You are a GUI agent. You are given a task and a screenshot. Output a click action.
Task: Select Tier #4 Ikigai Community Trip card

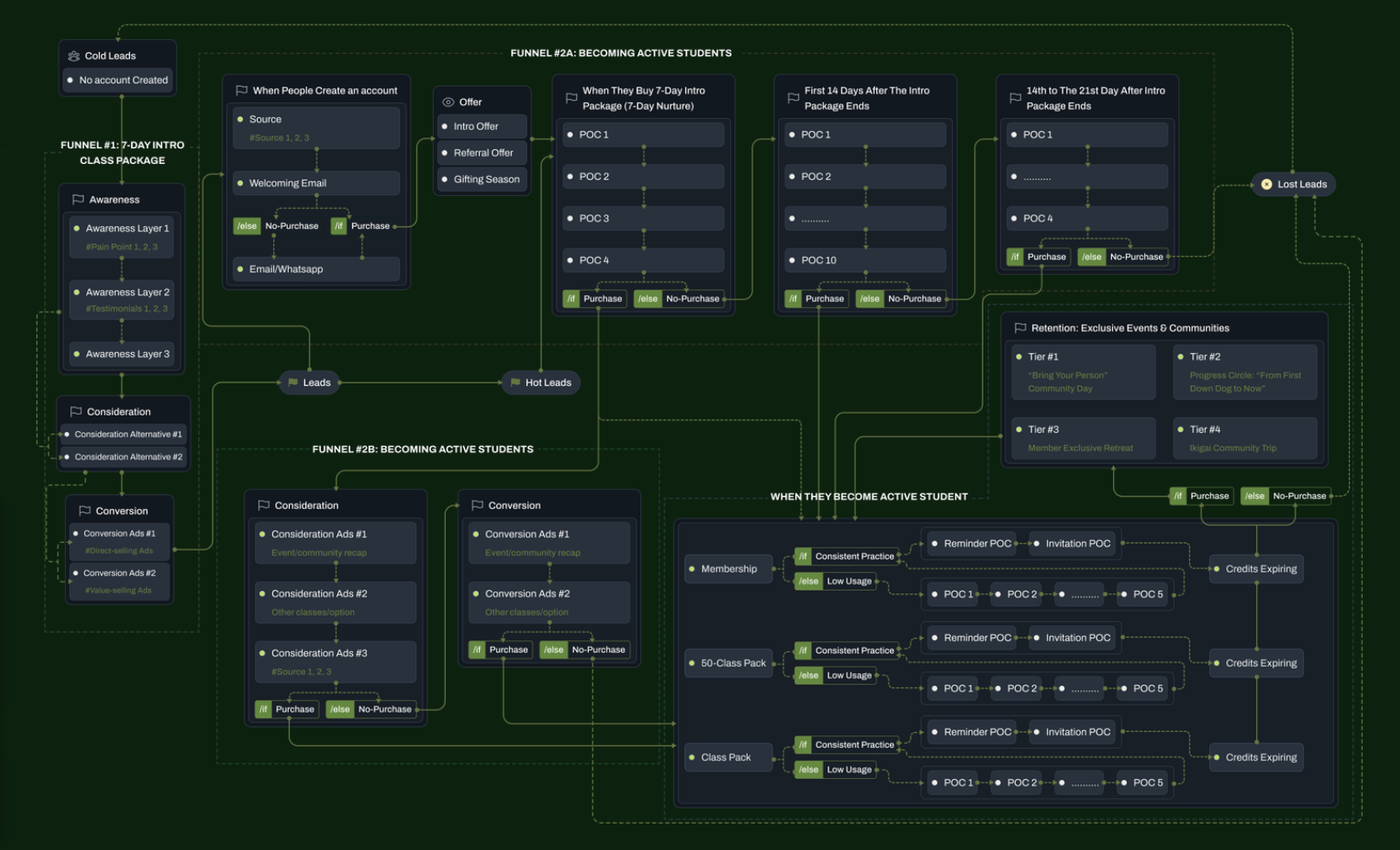click(1246, 438)
